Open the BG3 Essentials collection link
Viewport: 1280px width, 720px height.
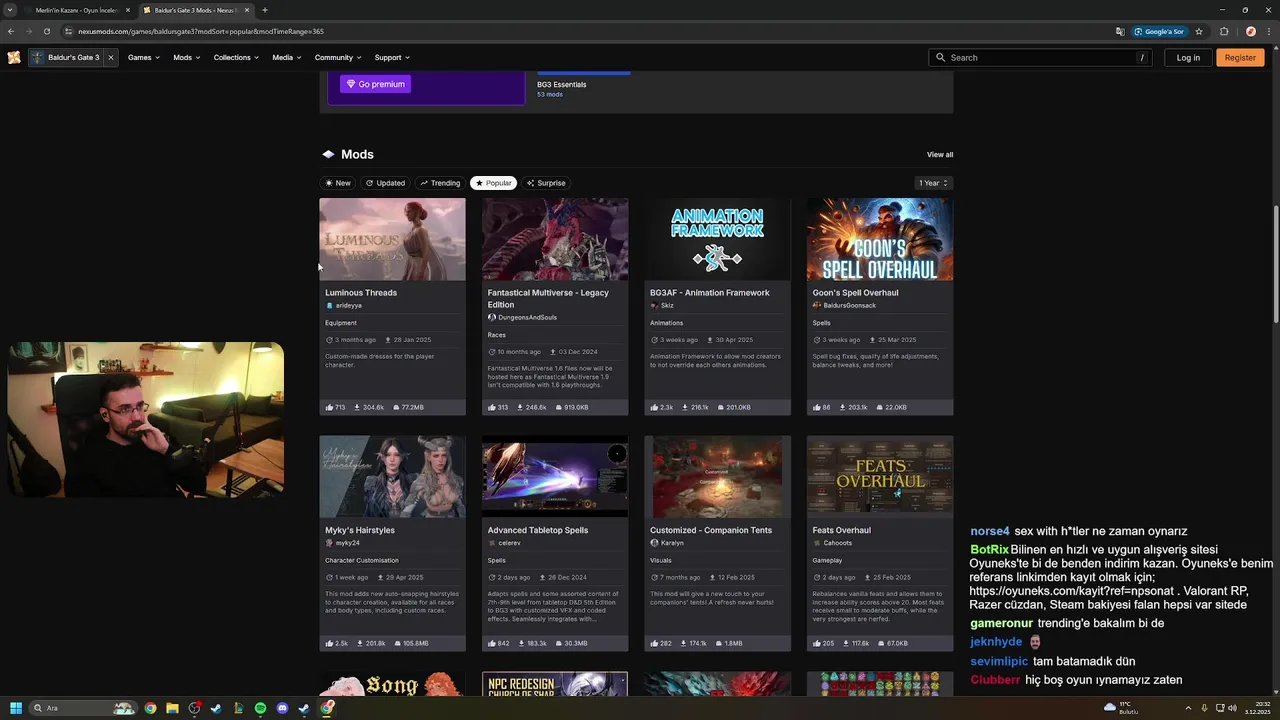(x=561, y=84)
